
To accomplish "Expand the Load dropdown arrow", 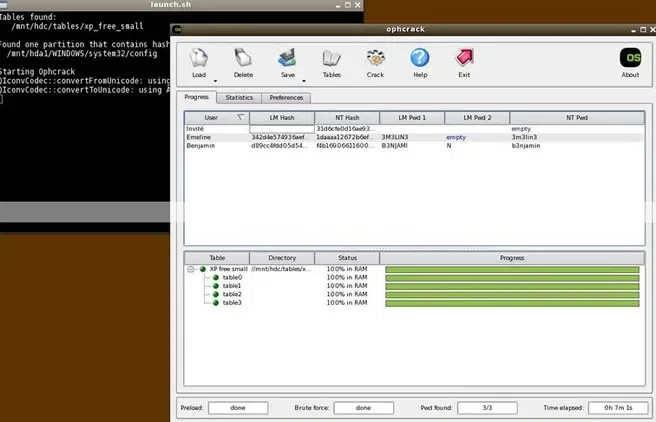I will [214, 82].
